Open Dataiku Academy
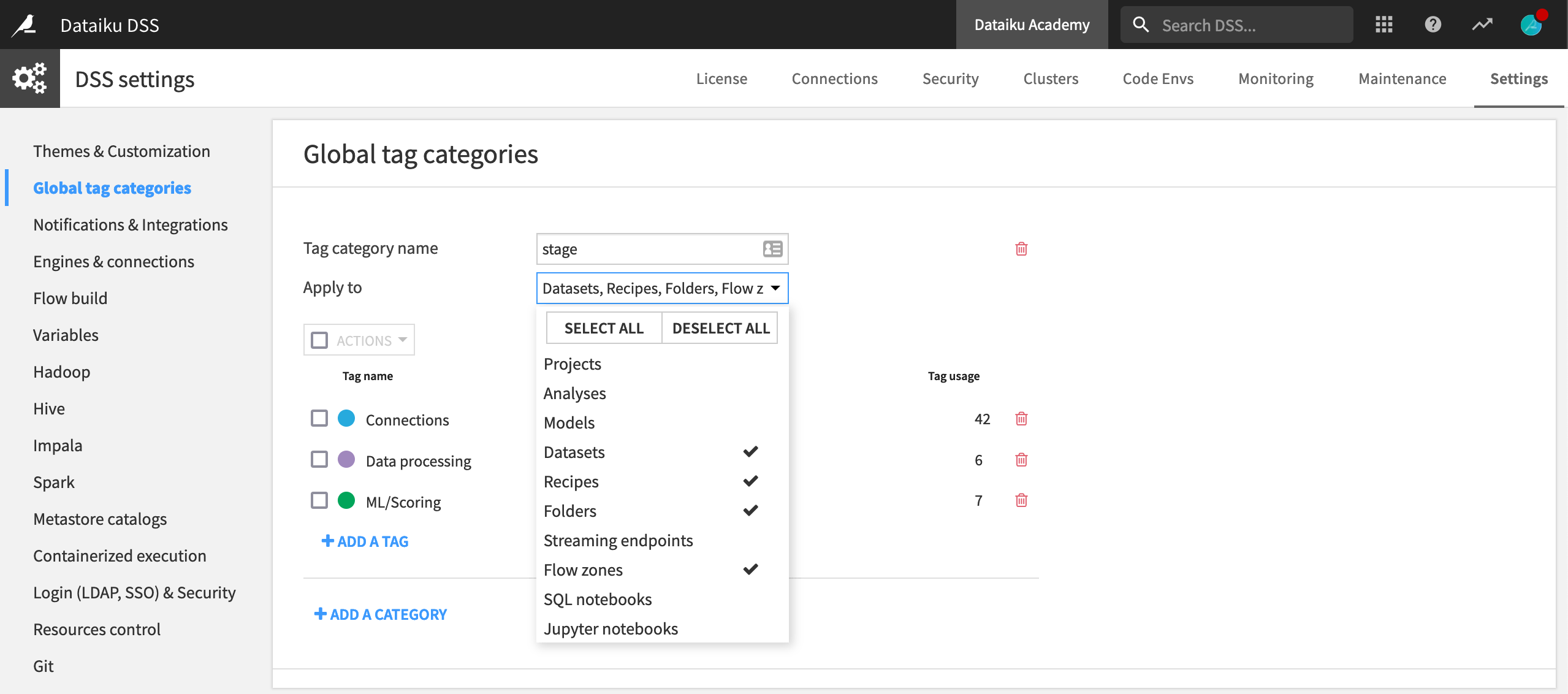This screenshot has width=1568, height=694. tap(1032, 25)
